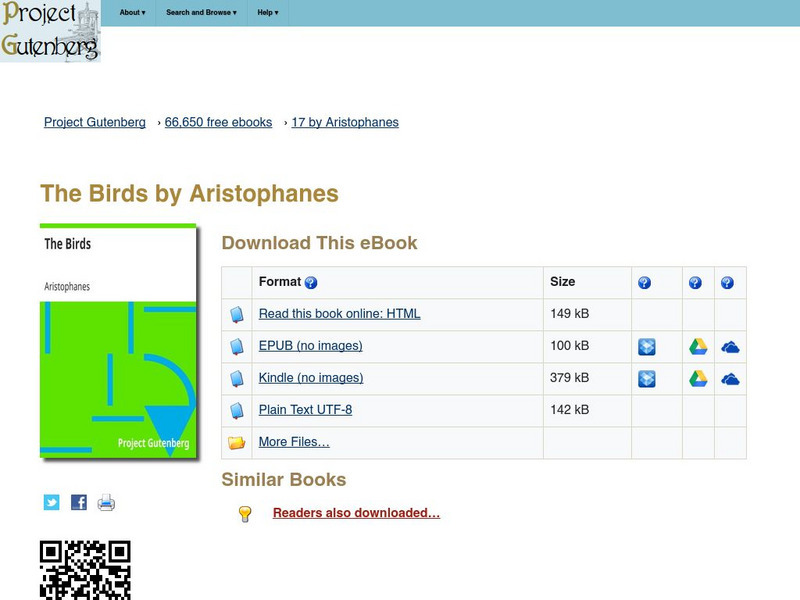
Task: Open the Search and Browse dropdown
Action: pos(201,12)
